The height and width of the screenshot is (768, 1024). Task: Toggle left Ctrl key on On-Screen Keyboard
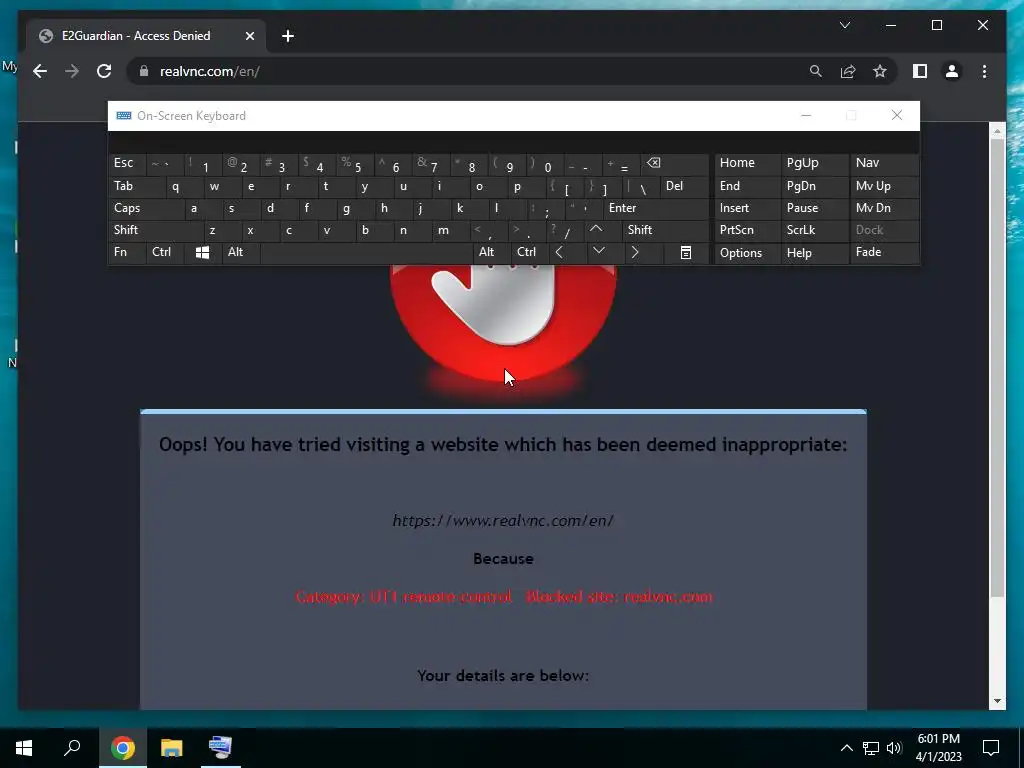(165, 253)
